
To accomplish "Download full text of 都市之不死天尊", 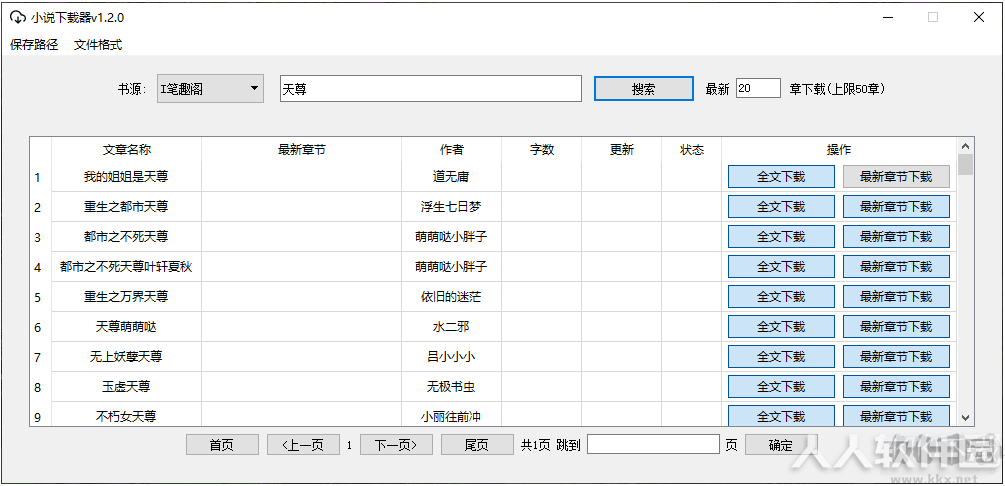I will coord(781,237).
